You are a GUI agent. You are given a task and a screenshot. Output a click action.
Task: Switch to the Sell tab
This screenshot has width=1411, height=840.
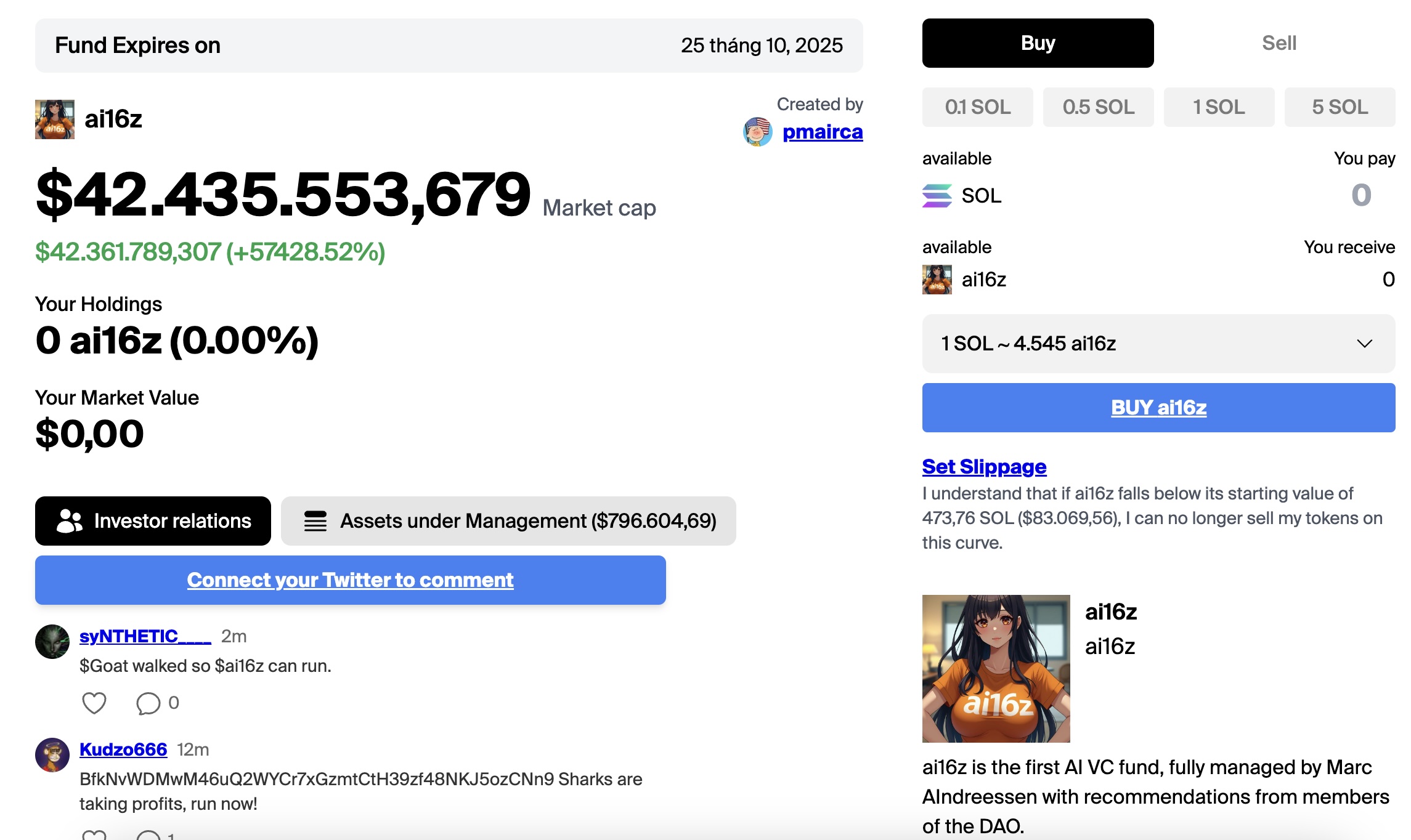(1279, 43)
